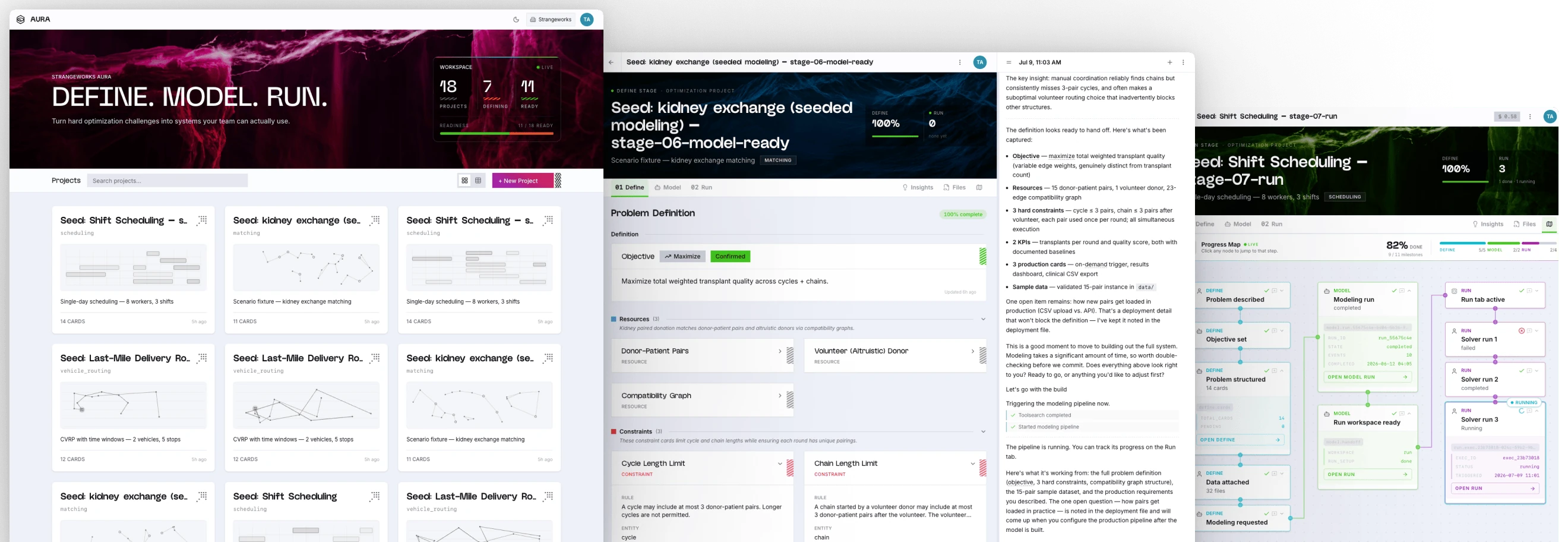Collapse the Cycle Length Limit constraint

780,464
